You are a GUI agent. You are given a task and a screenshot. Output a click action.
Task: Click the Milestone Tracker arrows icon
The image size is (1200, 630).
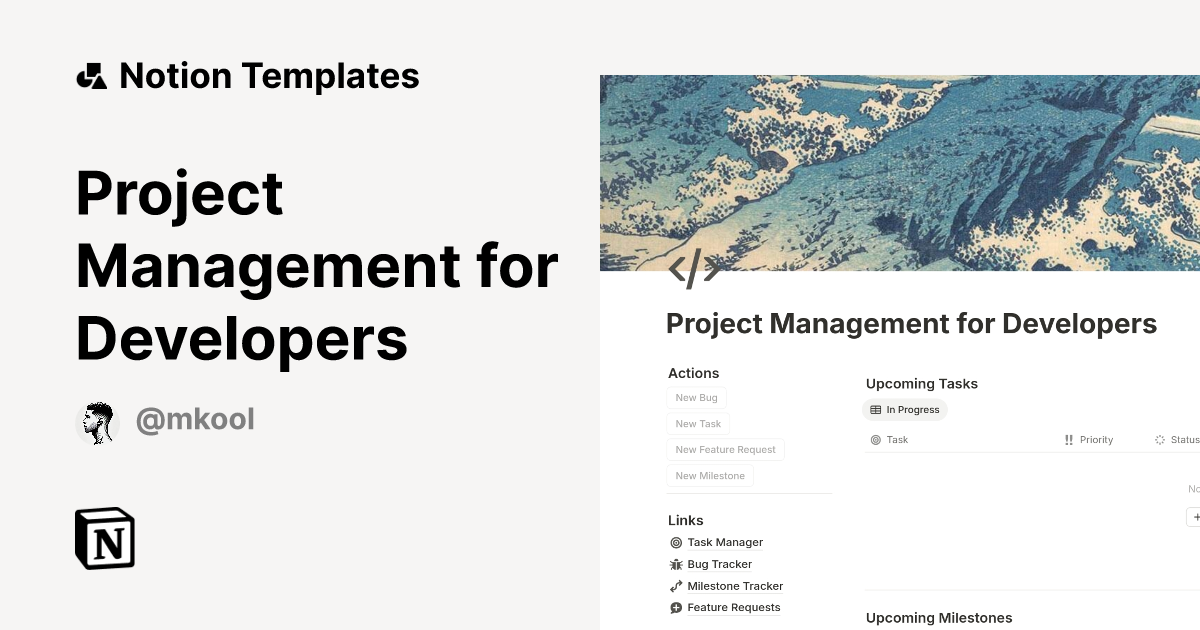(x=676, y=587)
